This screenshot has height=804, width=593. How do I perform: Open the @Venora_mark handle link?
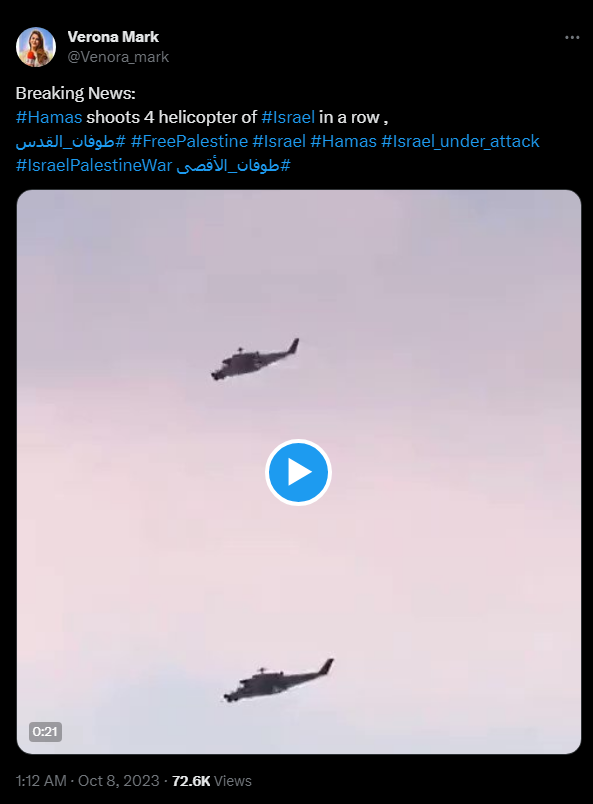point(118,57)
